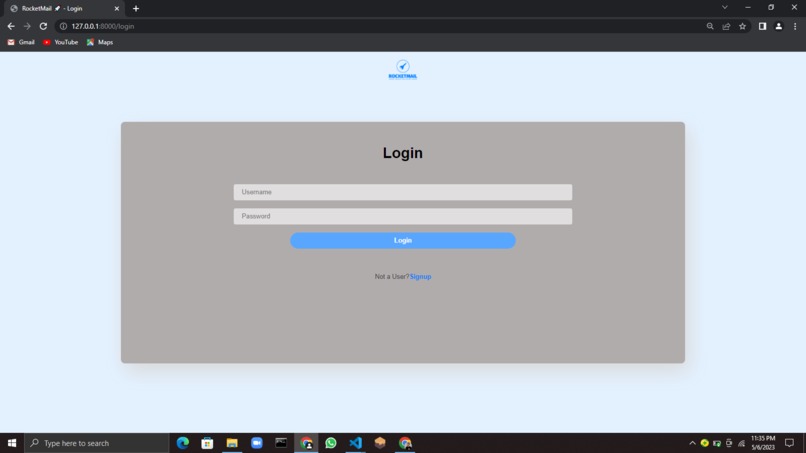Click the site information icon in address bar
The width and height of the screenshot is (806, 453).
coord(63,26)
